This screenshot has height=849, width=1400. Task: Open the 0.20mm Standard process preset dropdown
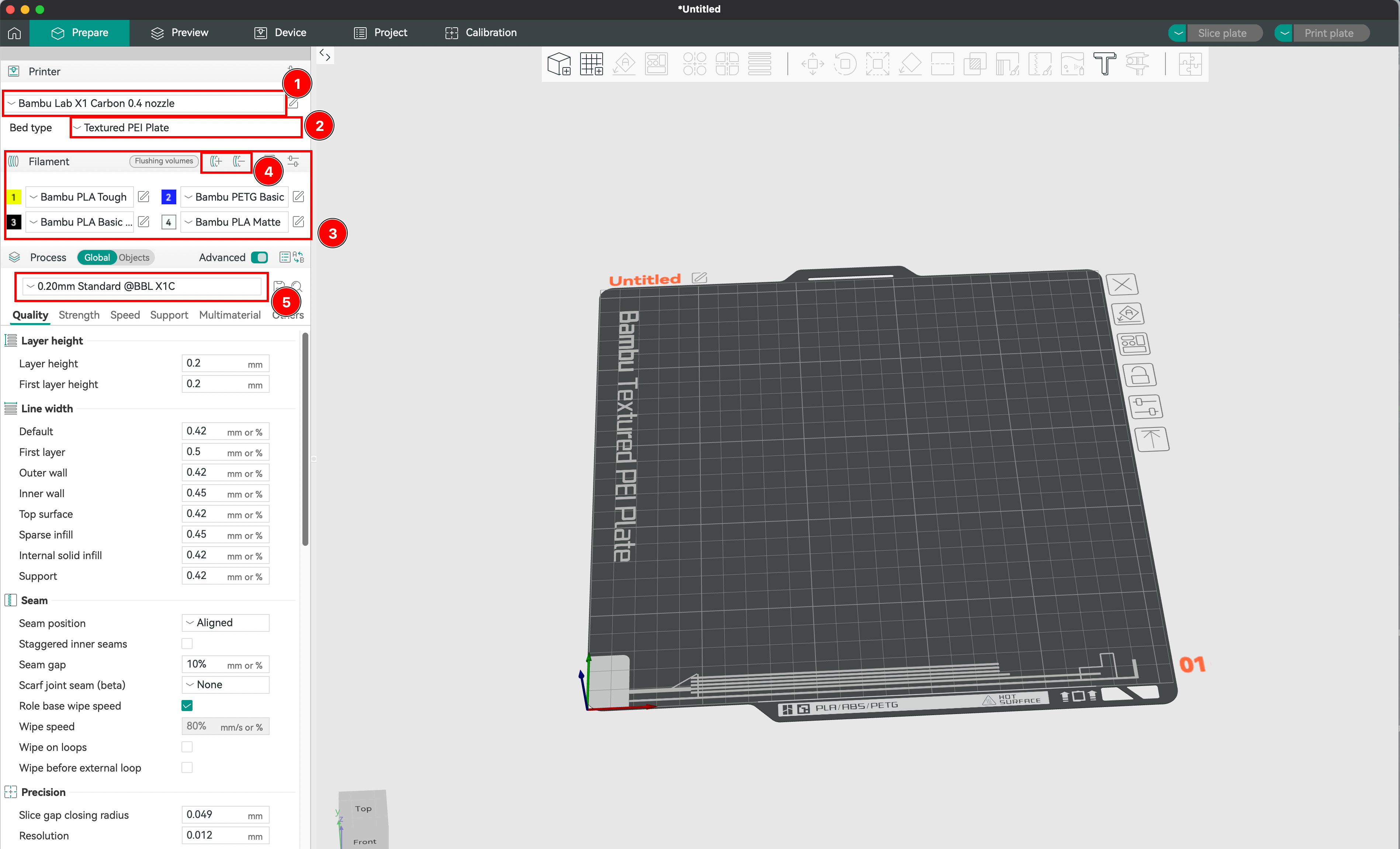(142, 286)
